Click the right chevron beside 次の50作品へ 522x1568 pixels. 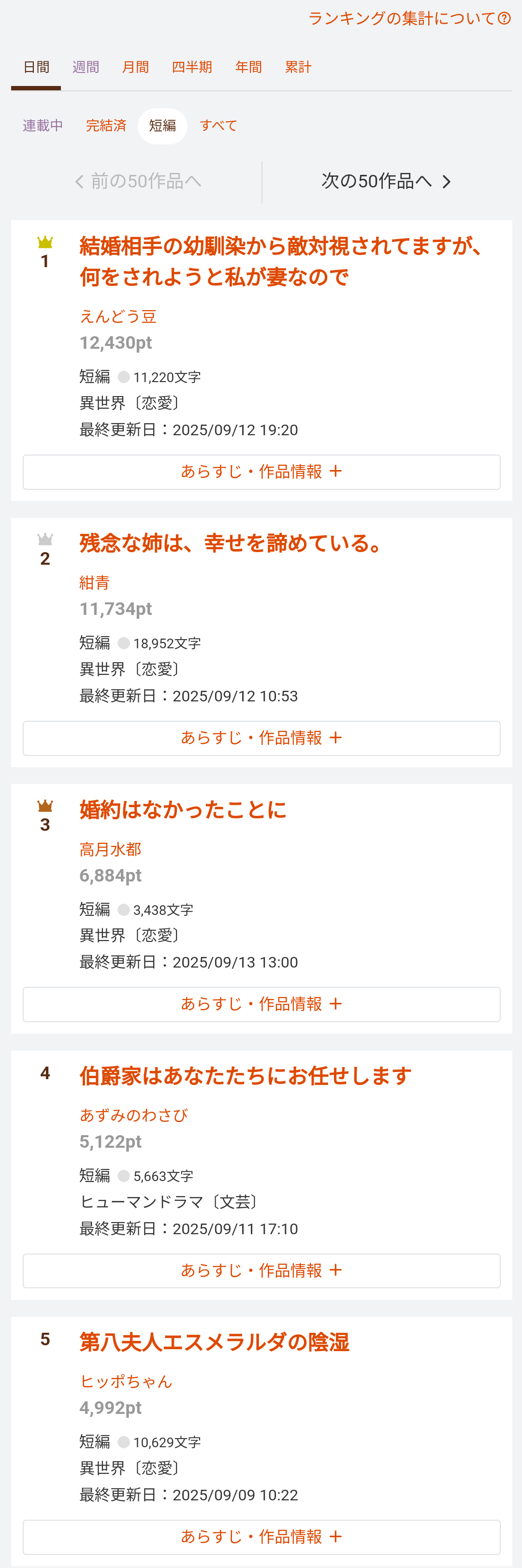point(447,182)
